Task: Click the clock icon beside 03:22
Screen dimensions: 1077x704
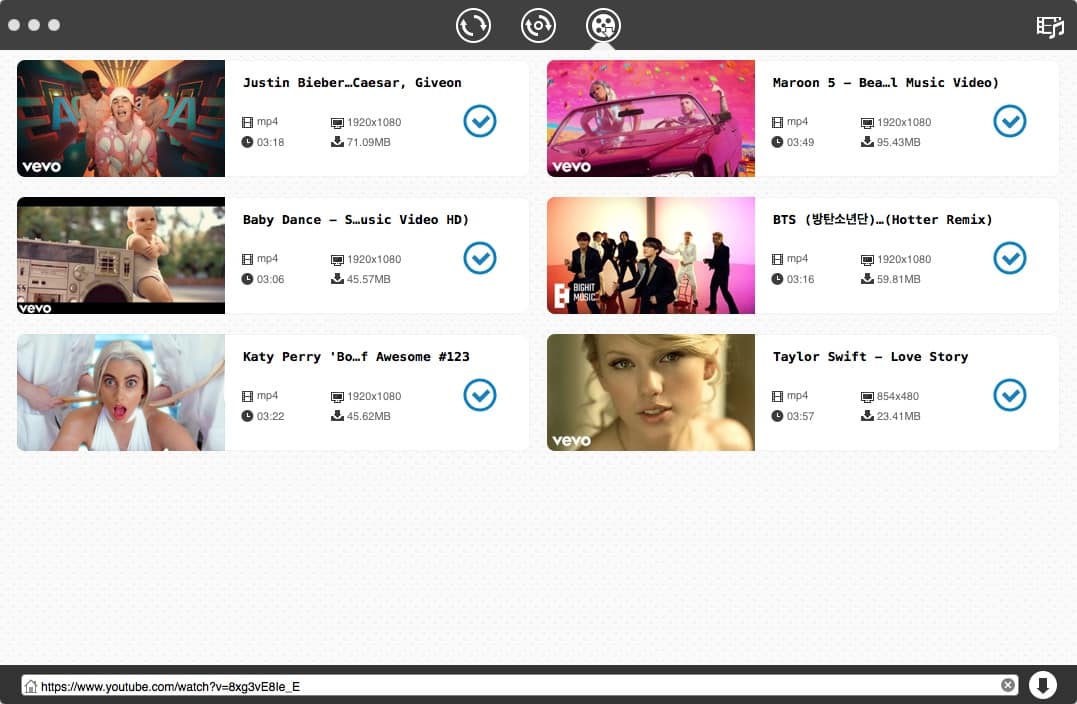Action: pyautogui.click(x=247, y=416)
